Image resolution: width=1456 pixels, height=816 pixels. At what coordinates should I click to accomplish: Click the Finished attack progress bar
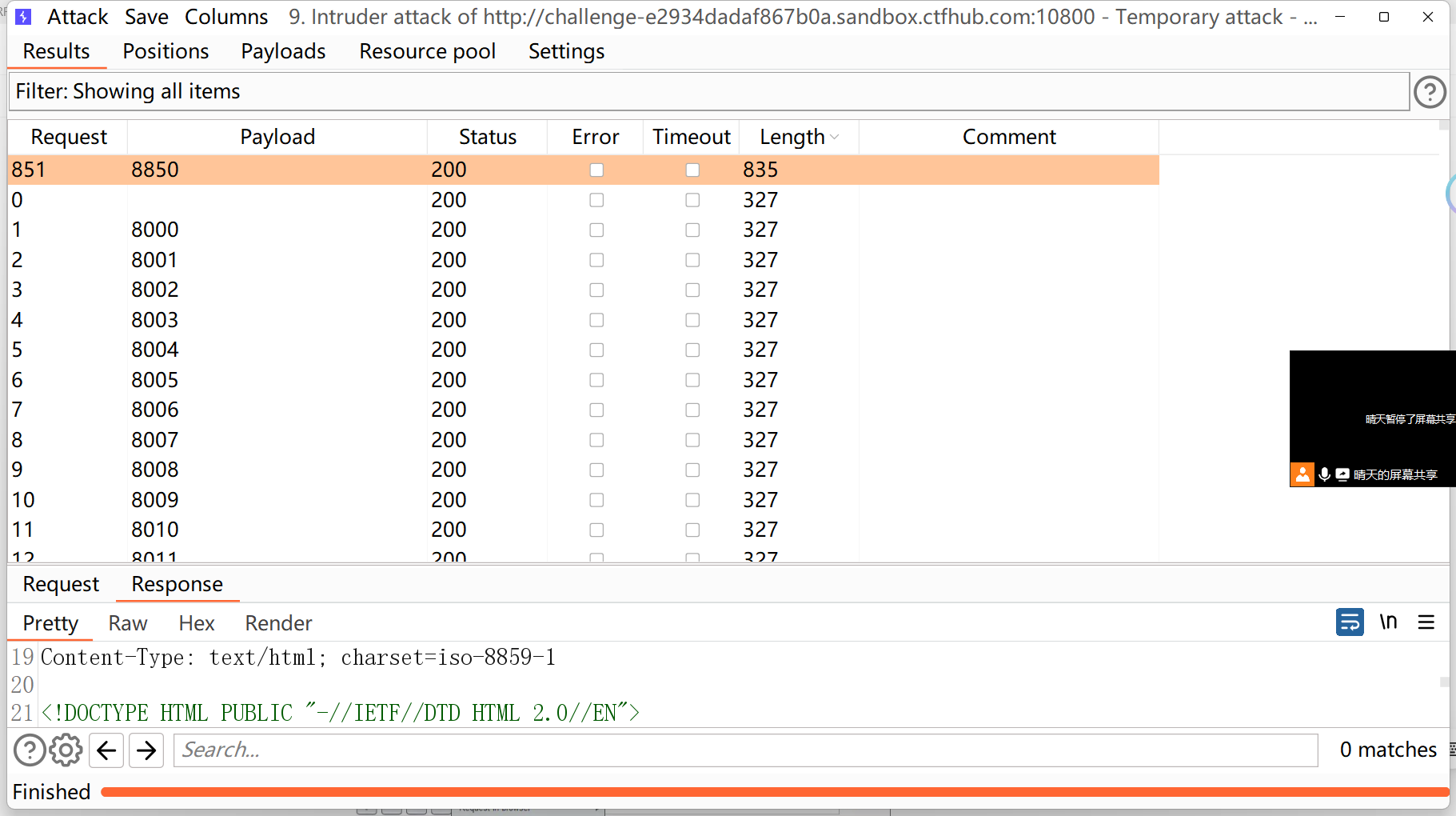click(x=720, y=791)
